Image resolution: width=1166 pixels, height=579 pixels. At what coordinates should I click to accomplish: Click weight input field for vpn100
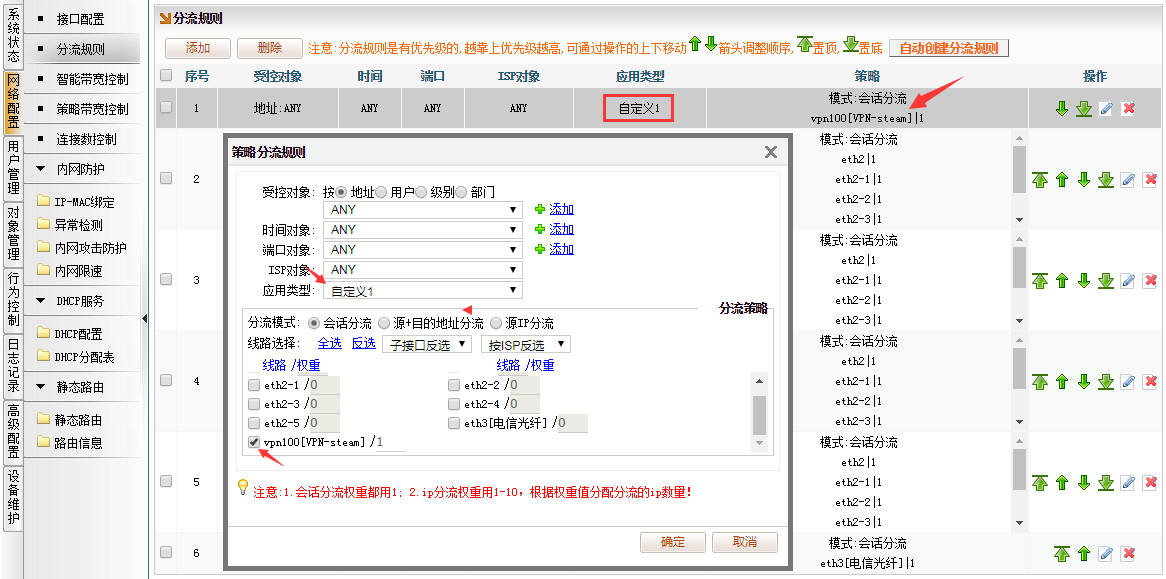(390, 442)
